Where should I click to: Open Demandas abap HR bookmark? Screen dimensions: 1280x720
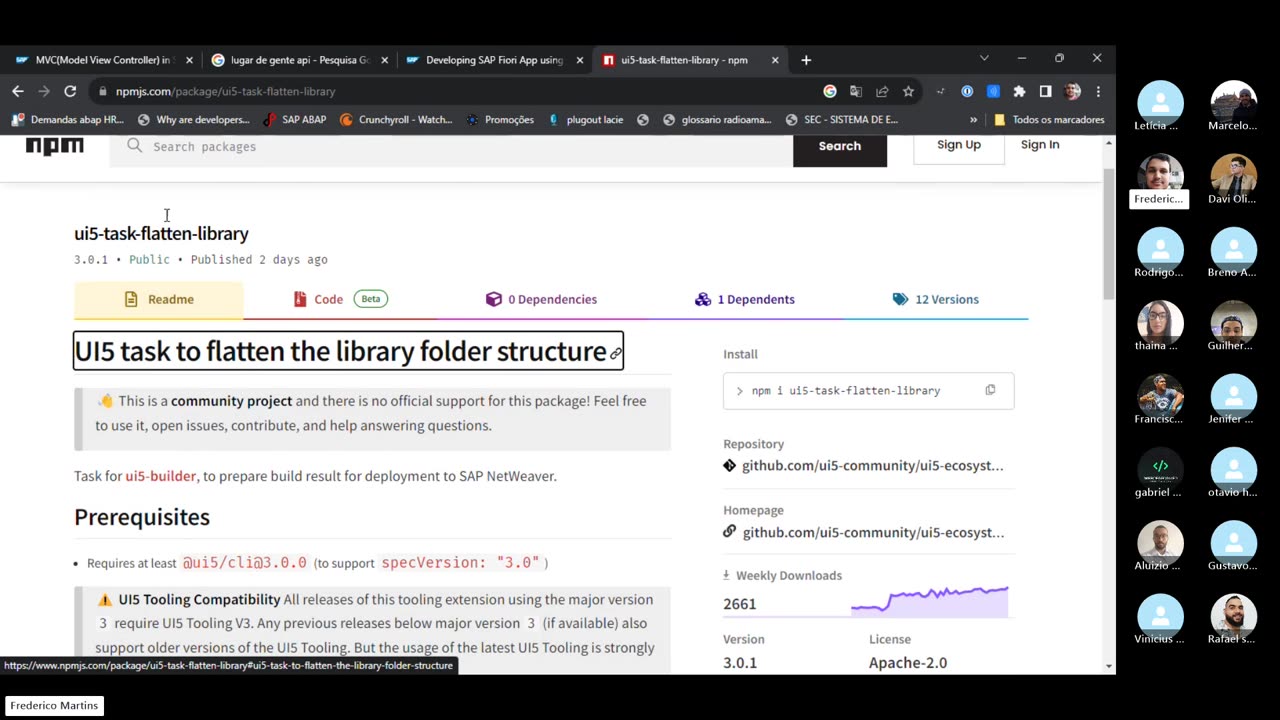[68, 120]
